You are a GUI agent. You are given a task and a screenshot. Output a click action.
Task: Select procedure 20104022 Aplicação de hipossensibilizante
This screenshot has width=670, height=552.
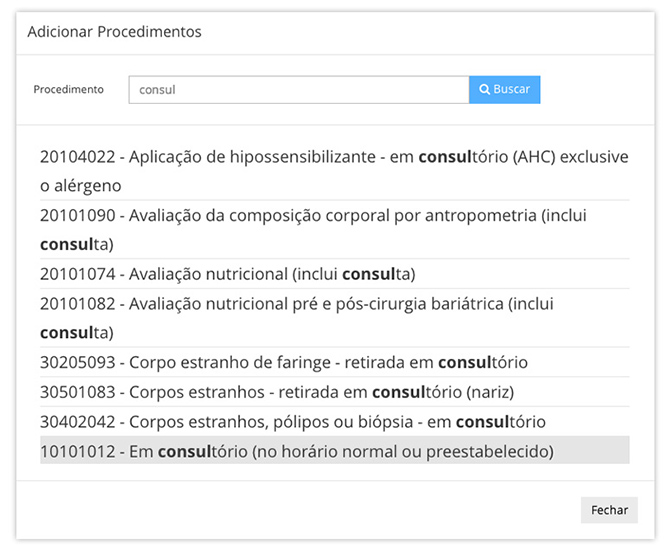[335, 171]
